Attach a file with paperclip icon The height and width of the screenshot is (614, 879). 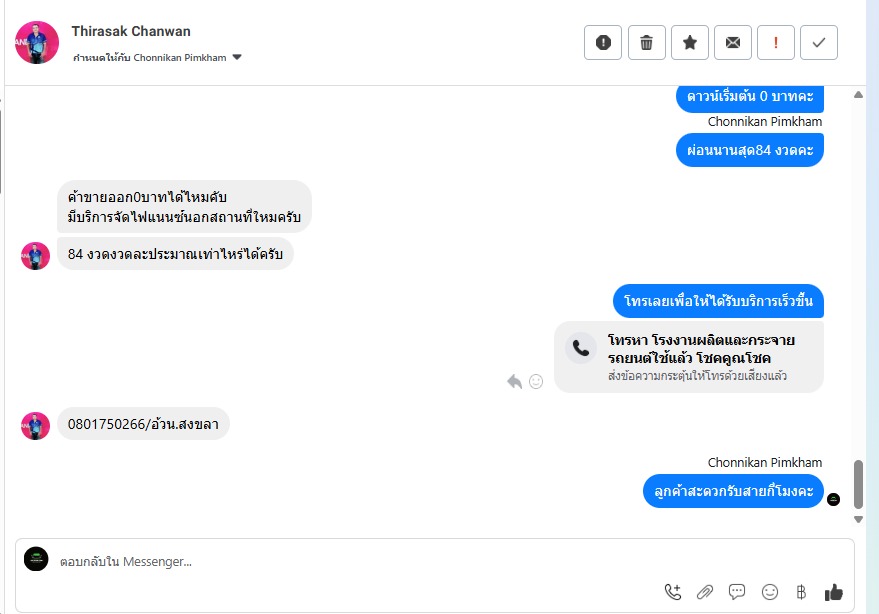pos(705,592)
